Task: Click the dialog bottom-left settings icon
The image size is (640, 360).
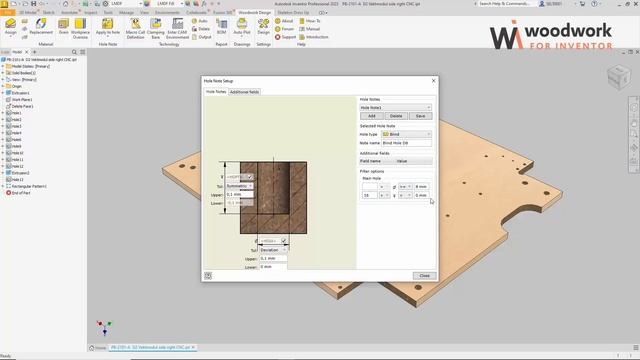Action: [208, 276]
